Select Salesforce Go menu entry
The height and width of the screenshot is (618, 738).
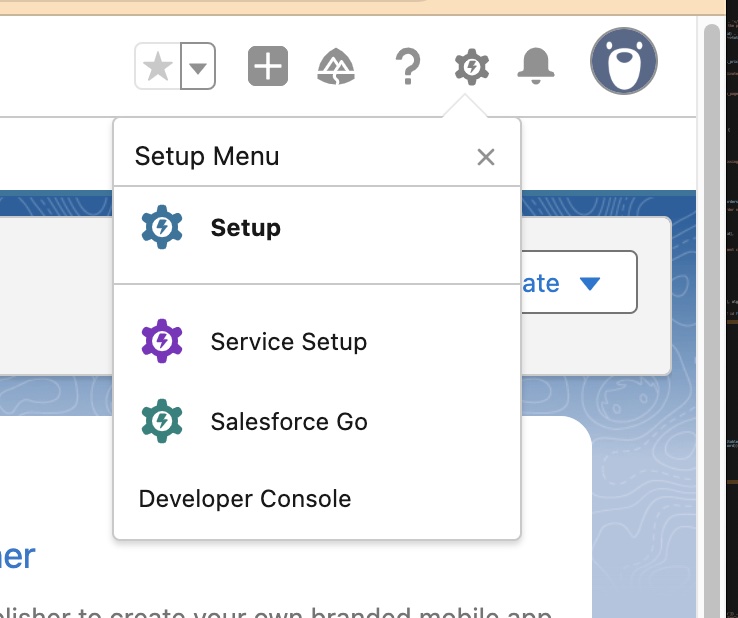(x=317, y=421)
